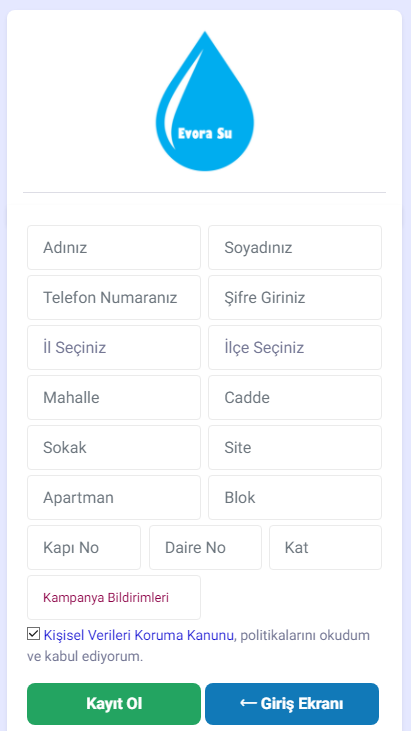Expand the Kampanya Bildirimleri selector
This screenshot has width=411, height=731.
[114, 597]
